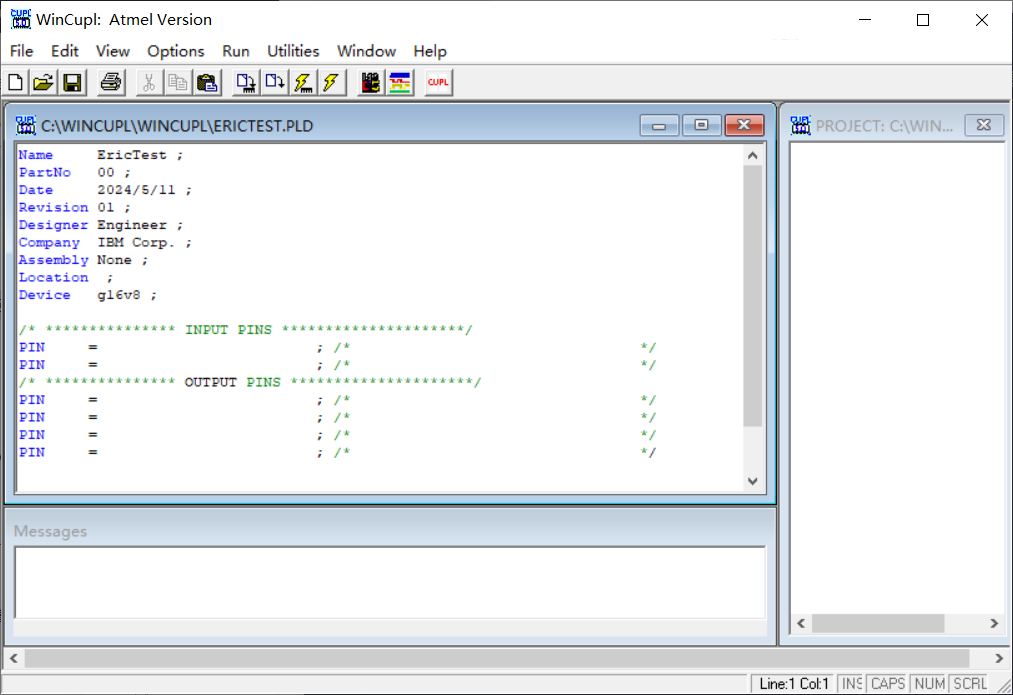The width and height of the screenshot is (1013, 695).
Task: Click the 'OUTPUT PINS' comment line
Action: coord(250,382)
